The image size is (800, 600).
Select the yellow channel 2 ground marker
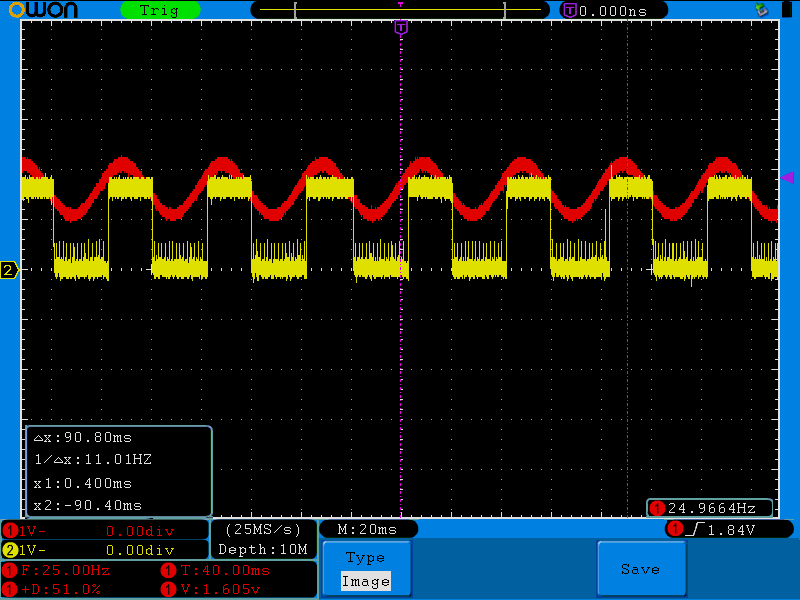click(x=9, y=270)
